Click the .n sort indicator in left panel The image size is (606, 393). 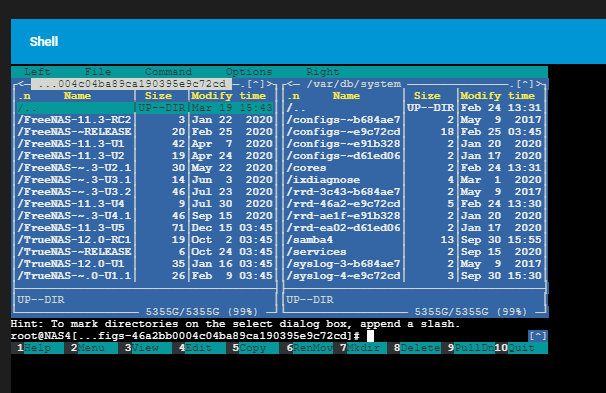point(24,96)
